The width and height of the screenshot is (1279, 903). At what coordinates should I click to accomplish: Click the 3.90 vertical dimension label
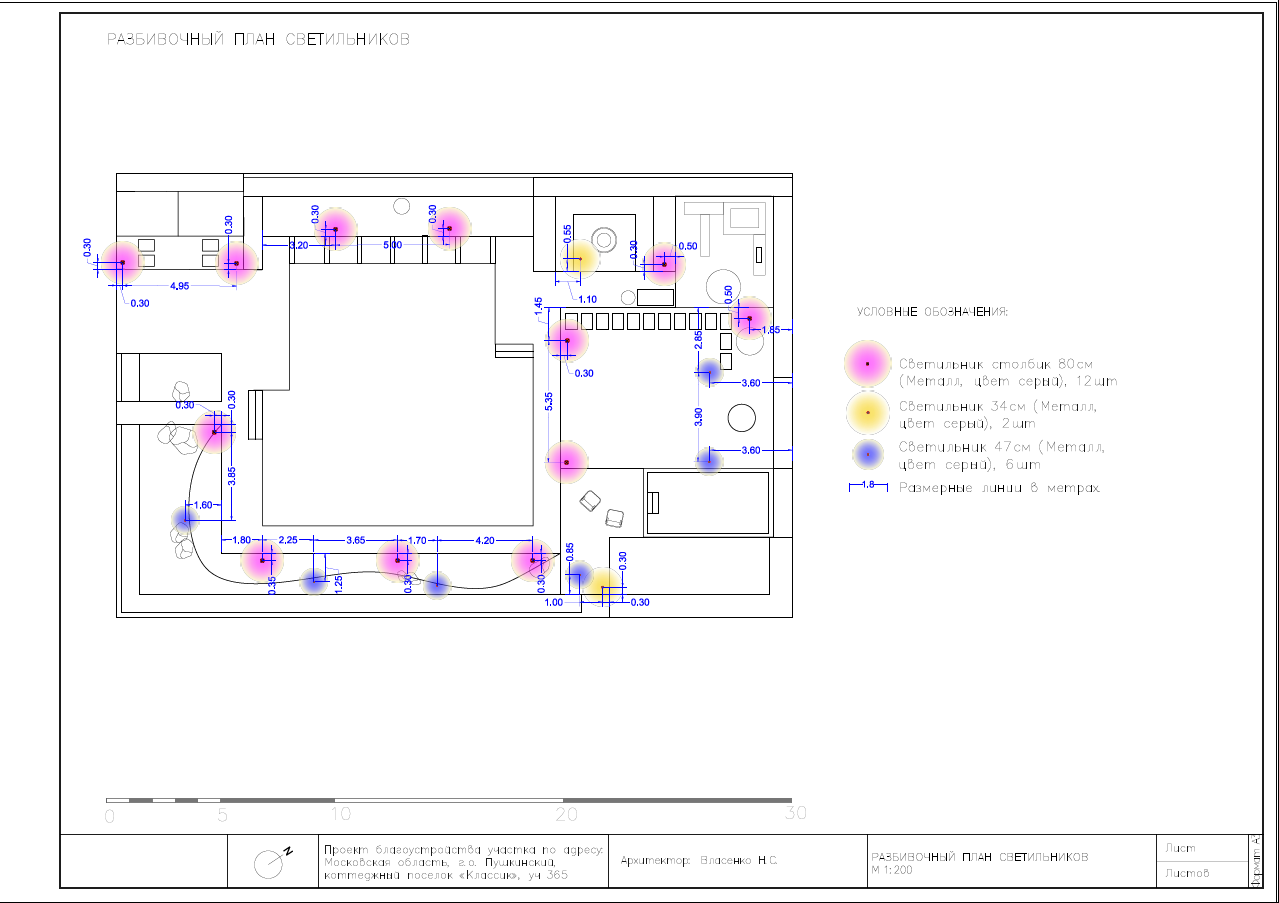tap(698, 416)
